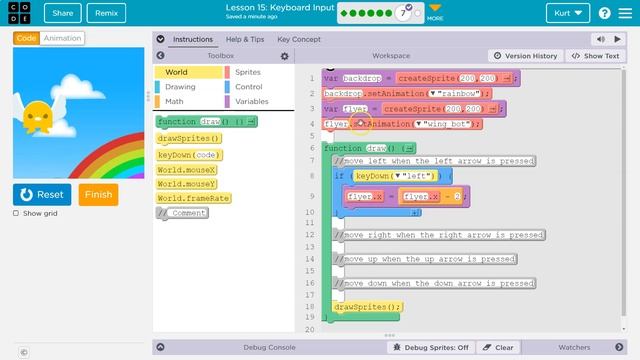Pick the drawSprites() toolbox block

[189, 138]
